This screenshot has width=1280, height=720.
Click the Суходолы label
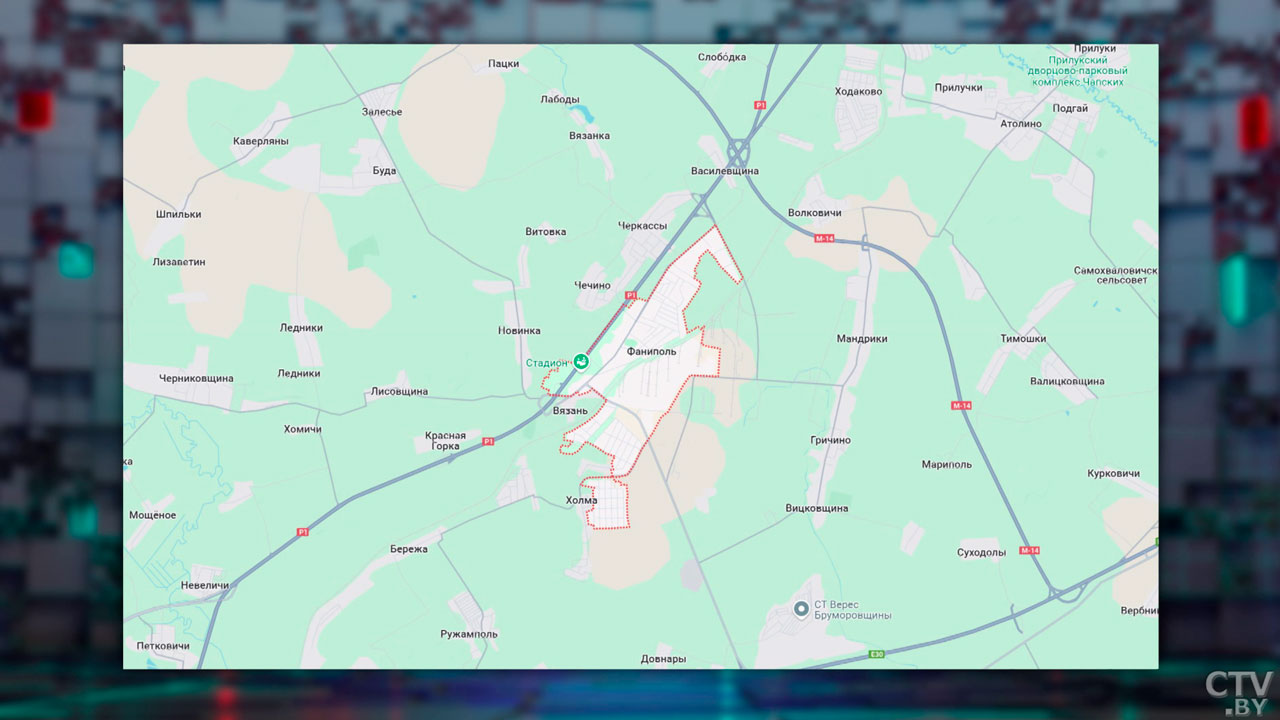(x=981, y=552)
